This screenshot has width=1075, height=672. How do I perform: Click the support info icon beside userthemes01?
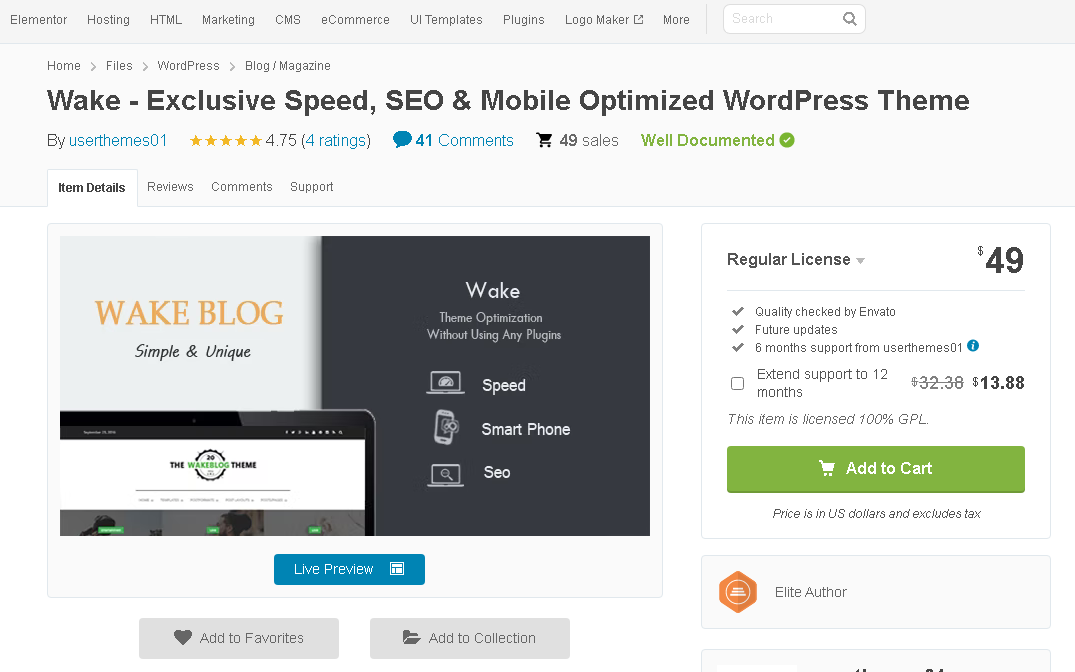pyautogui.click(x=973, y=347)
